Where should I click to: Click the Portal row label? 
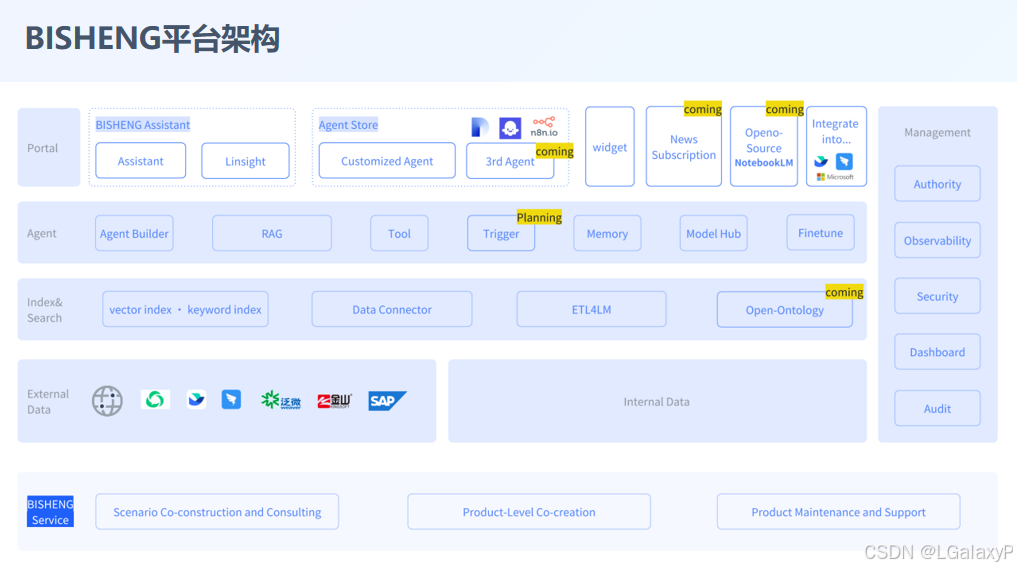[42, 148]
